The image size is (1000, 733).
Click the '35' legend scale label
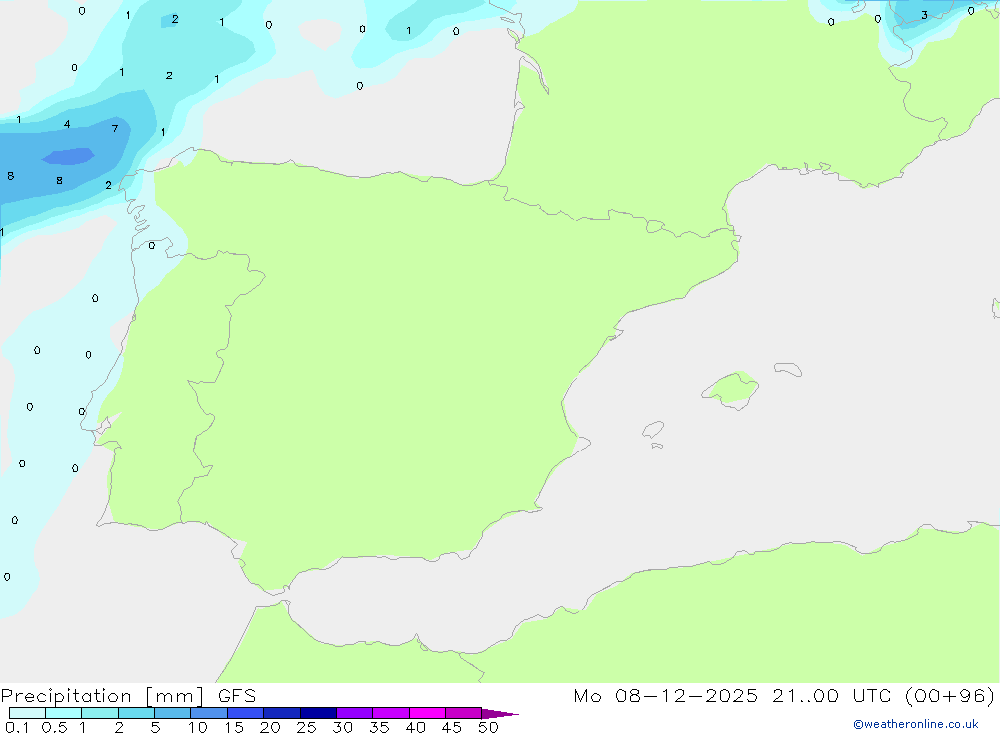379,727
